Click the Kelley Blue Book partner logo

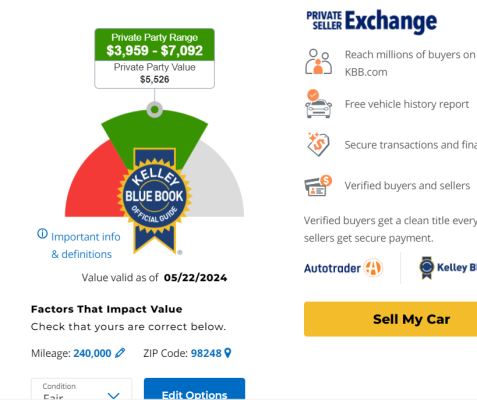tap(448, 268)
